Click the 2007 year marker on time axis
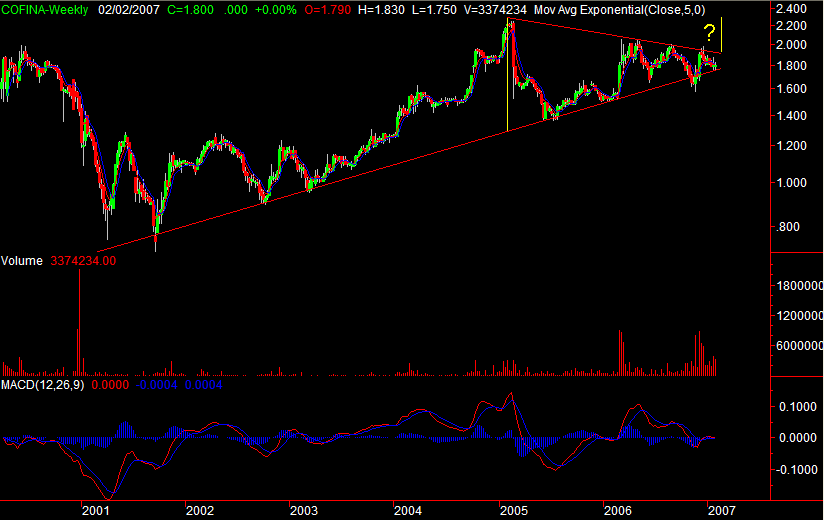 [721, 510]
